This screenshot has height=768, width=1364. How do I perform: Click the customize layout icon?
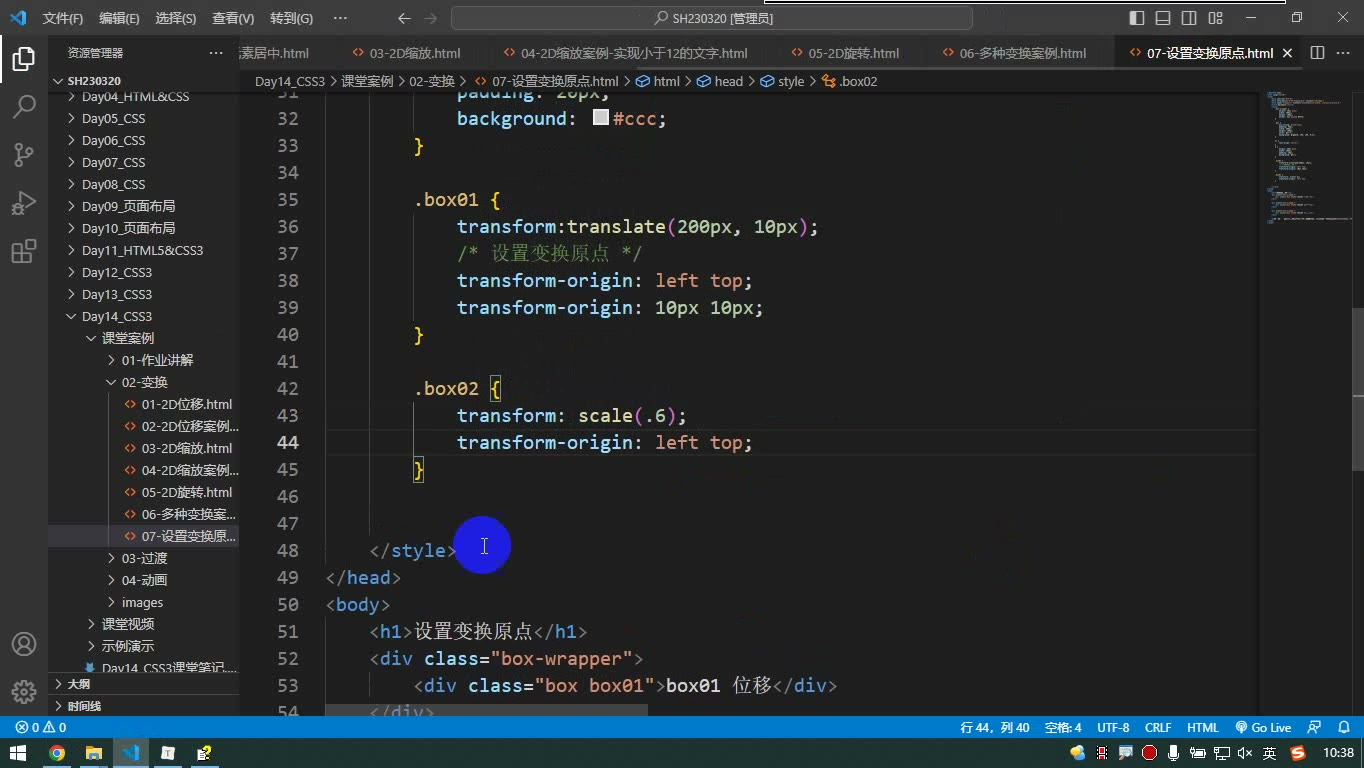pos(1215,18)
